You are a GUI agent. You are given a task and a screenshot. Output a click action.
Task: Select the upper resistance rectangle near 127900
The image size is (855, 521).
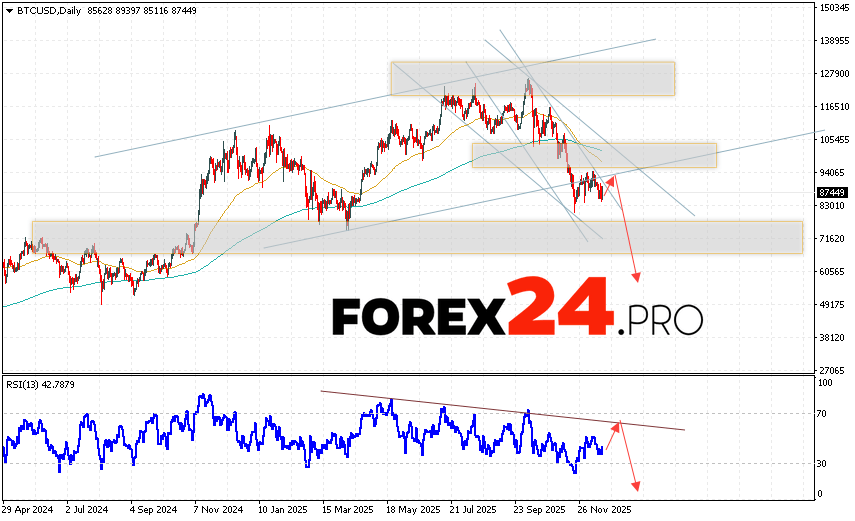click(532, 79)
